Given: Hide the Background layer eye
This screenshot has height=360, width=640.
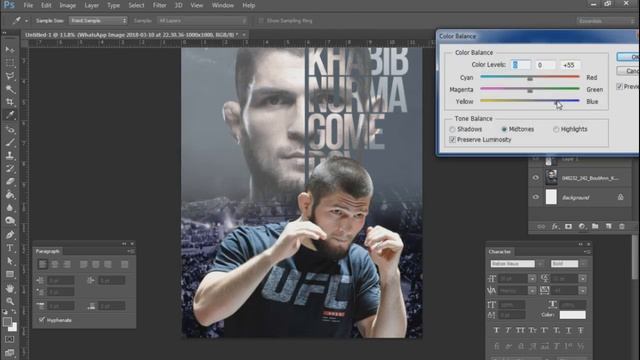Looking at the screenshot, I should click(536, 197).
